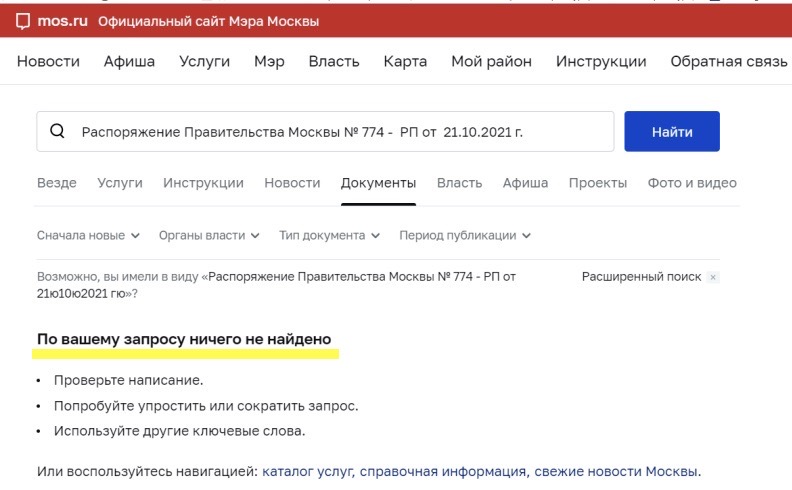Switch to the Фото и видео tab

(692, 183)
